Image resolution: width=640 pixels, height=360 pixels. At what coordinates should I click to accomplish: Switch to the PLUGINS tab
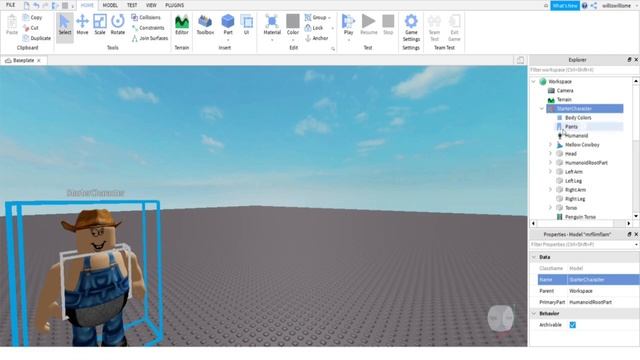point(174,5)
